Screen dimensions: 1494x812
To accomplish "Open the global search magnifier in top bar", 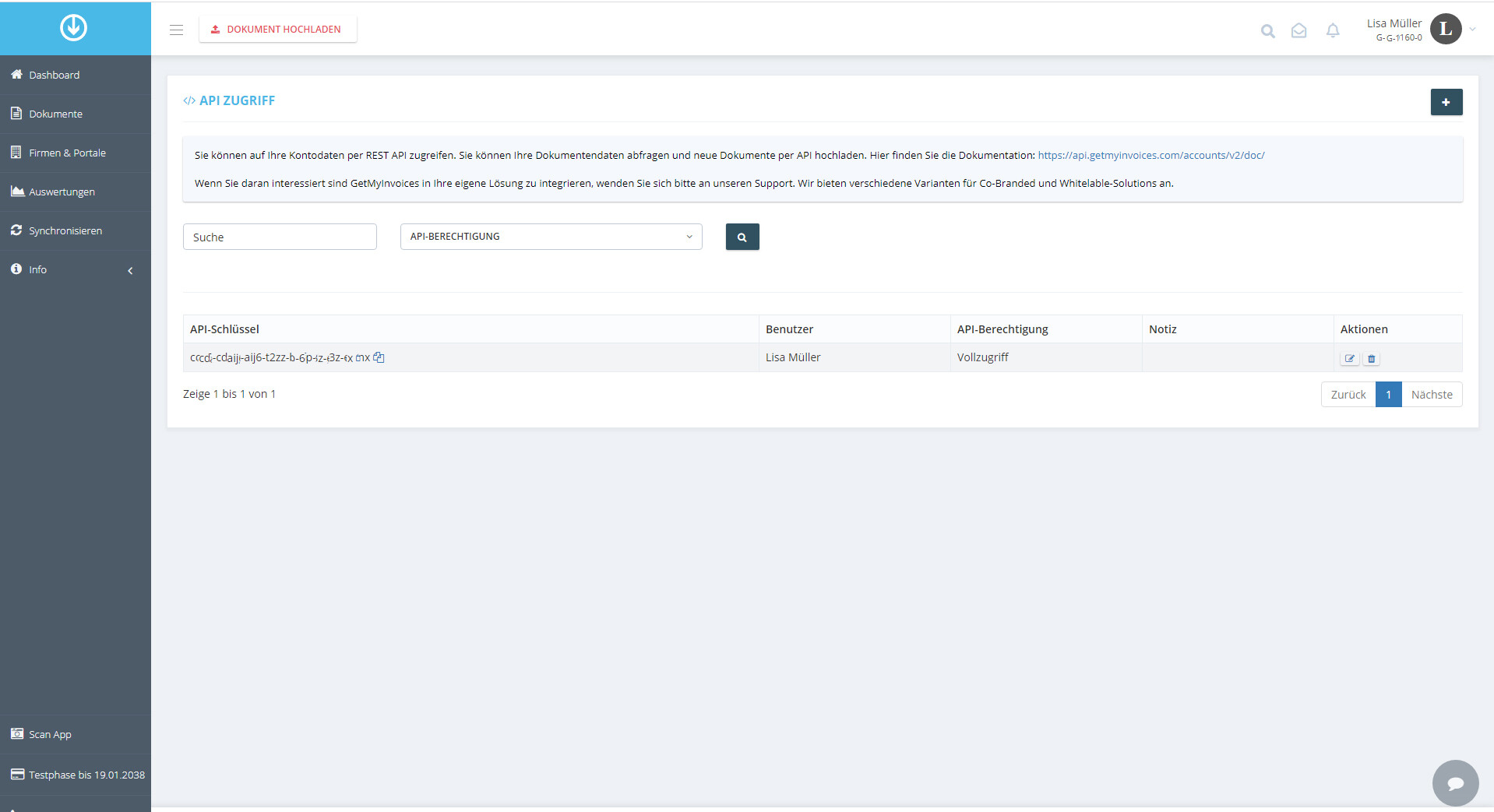I will pyautogui.click(x=1268, y=31).
